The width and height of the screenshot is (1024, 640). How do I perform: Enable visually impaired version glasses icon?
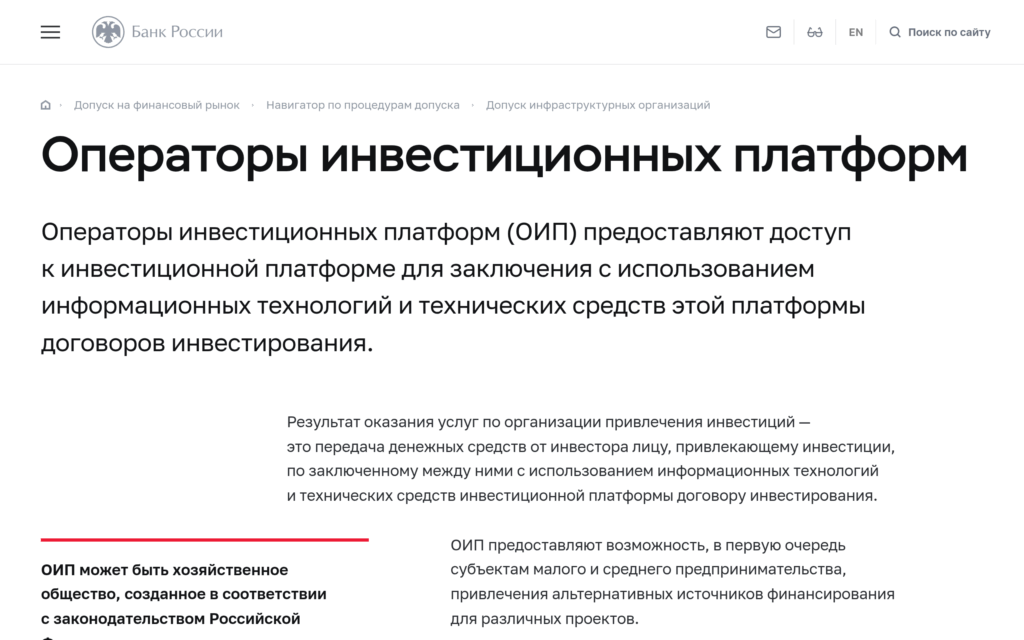pyautogui.click(x=814, y=32)
